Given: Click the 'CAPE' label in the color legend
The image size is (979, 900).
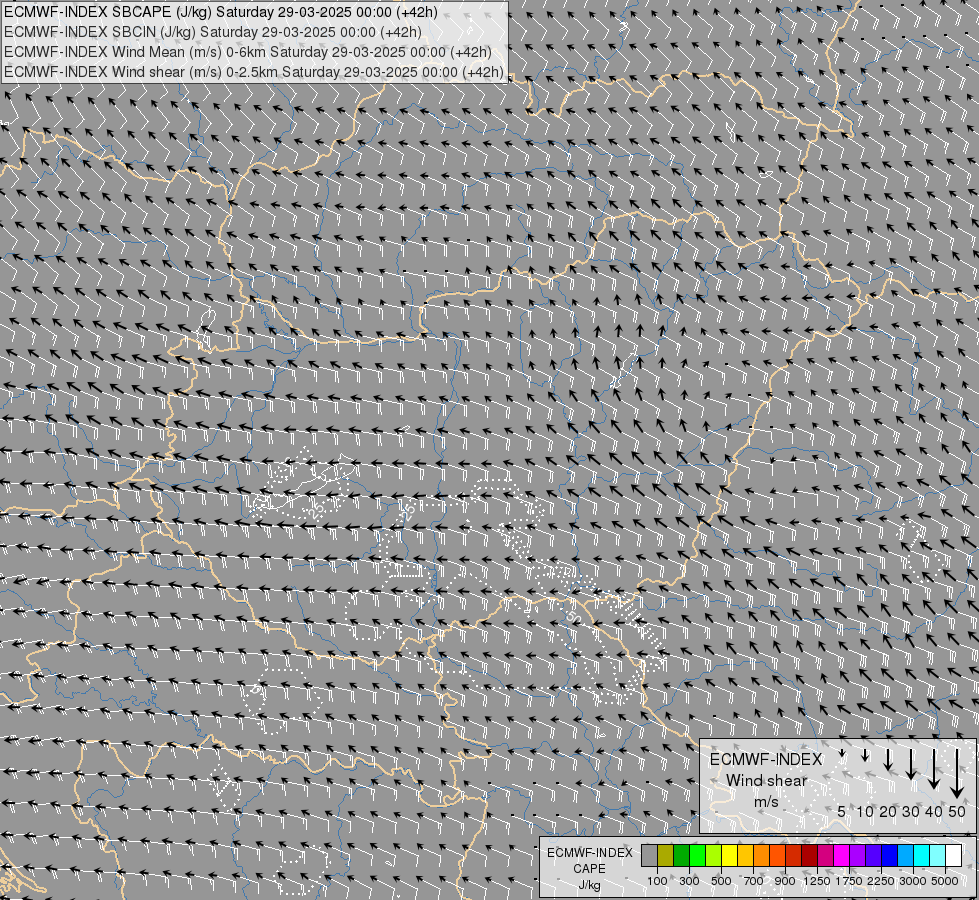Looking at the screenshot, I should point(589,869).
